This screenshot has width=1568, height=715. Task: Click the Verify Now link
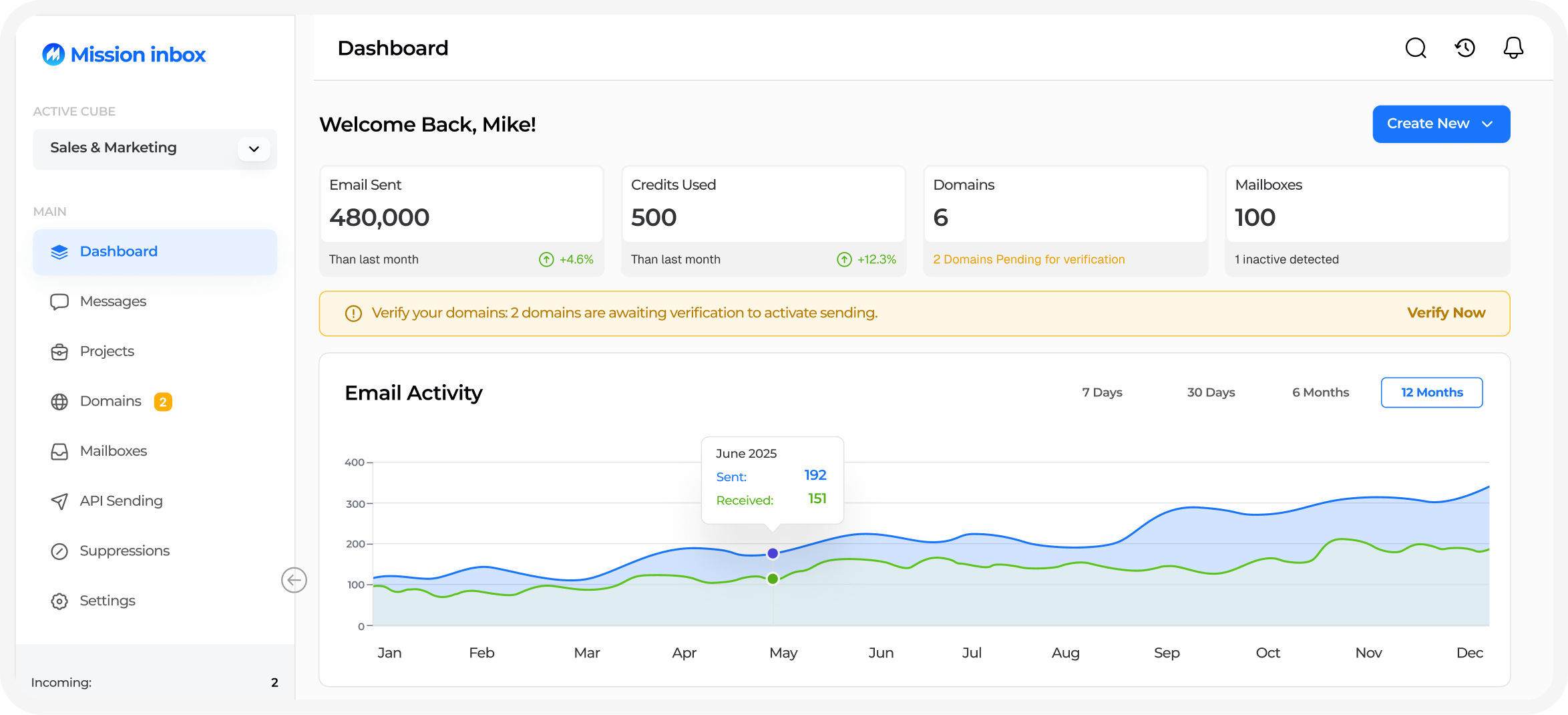pyautogui.click(x=1446, y=313)
